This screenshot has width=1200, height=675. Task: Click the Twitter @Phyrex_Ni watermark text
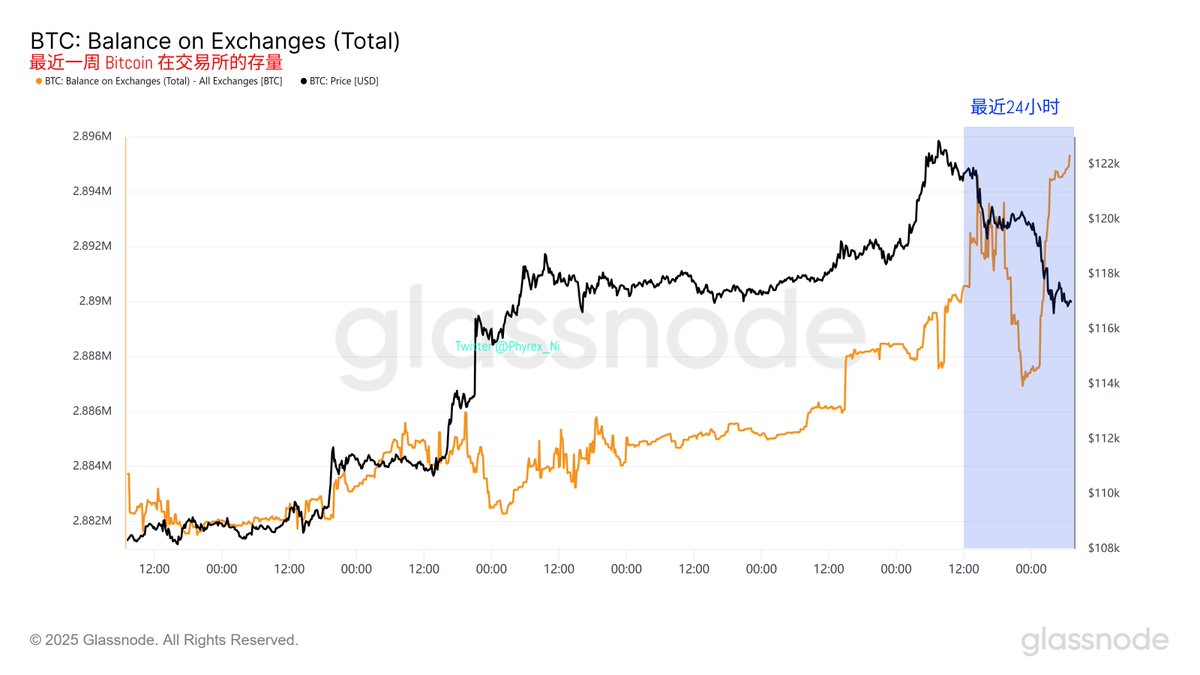click(508, 346)
